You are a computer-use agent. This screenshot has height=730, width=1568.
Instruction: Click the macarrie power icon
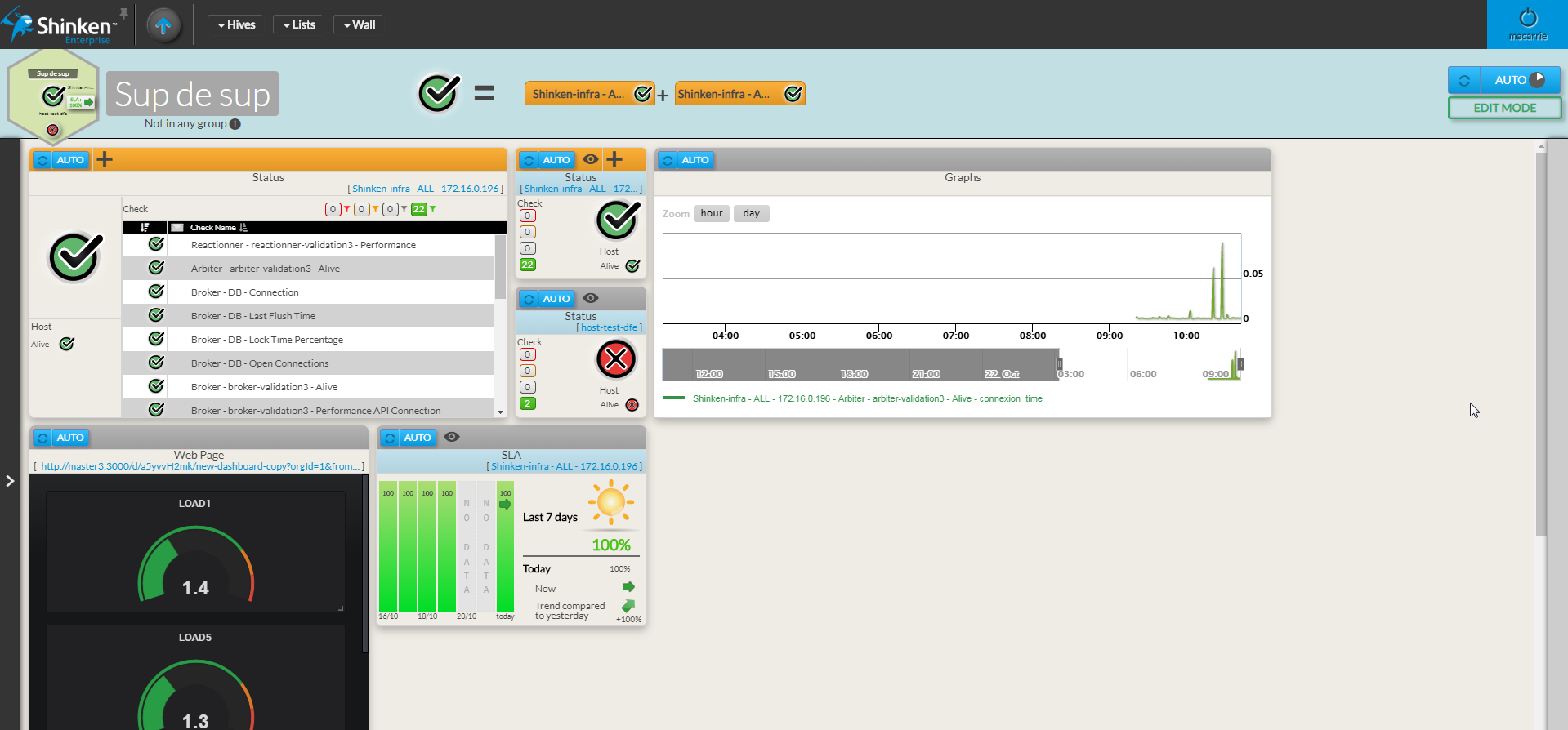1527,18
